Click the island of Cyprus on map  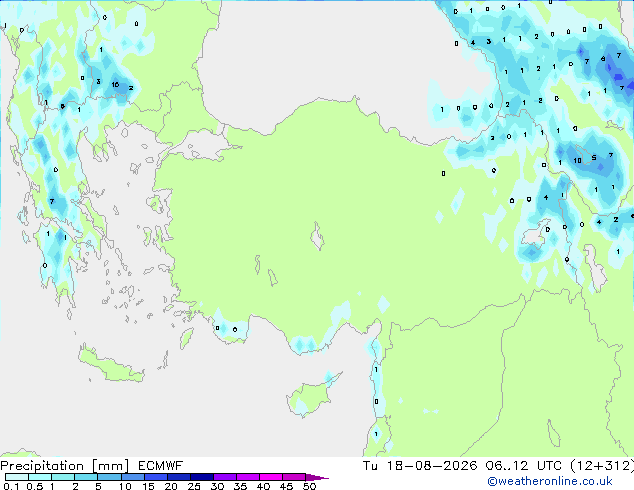pos(311,396)
